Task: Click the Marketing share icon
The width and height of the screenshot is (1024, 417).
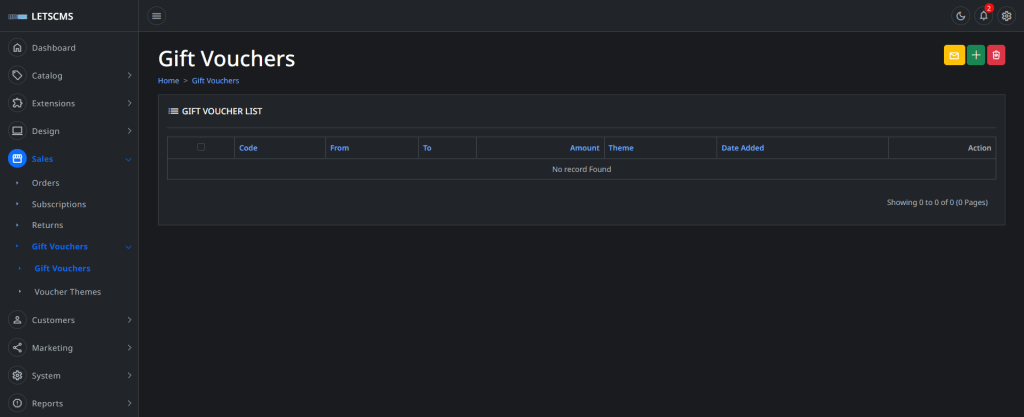Action: [x=17, y=348]
